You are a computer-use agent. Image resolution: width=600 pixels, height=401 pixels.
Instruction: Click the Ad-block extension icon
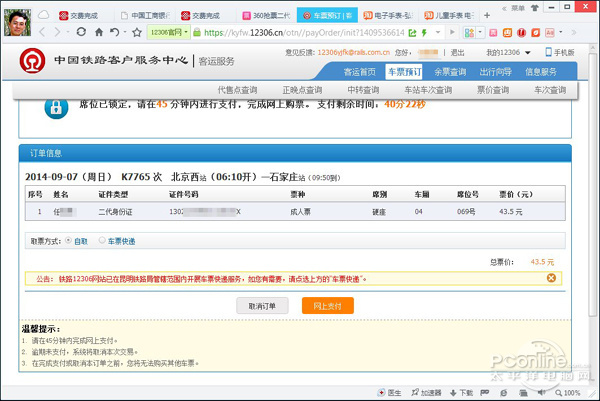click(550, 33)
